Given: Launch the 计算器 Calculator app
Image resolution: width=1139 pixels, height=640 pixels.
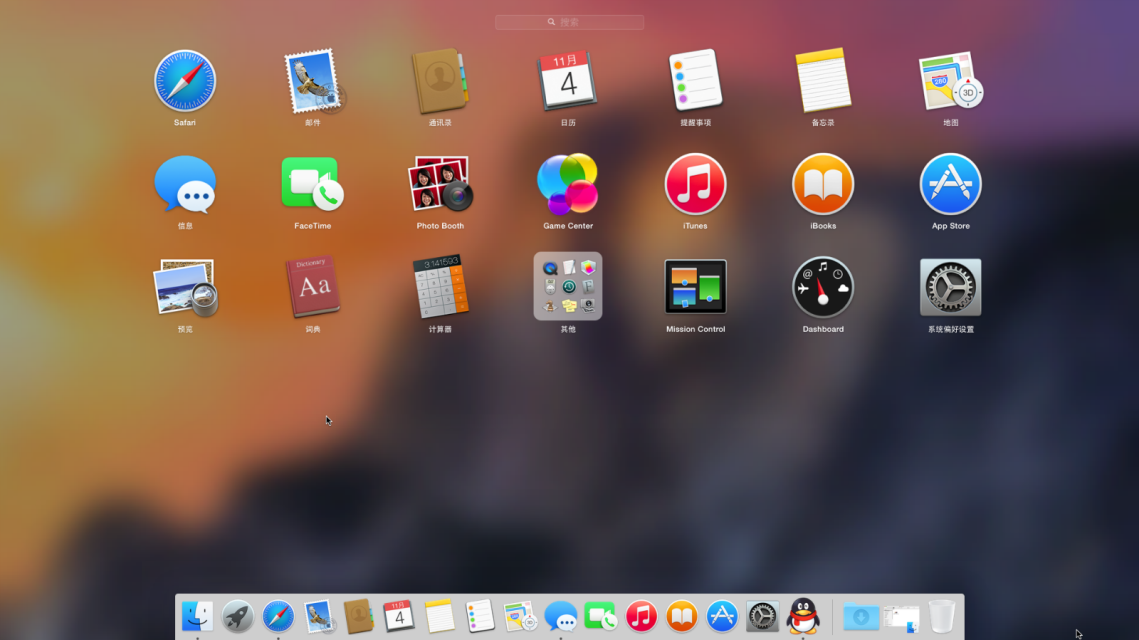Looking at the screenshot, I should click(x=440, y=287).
